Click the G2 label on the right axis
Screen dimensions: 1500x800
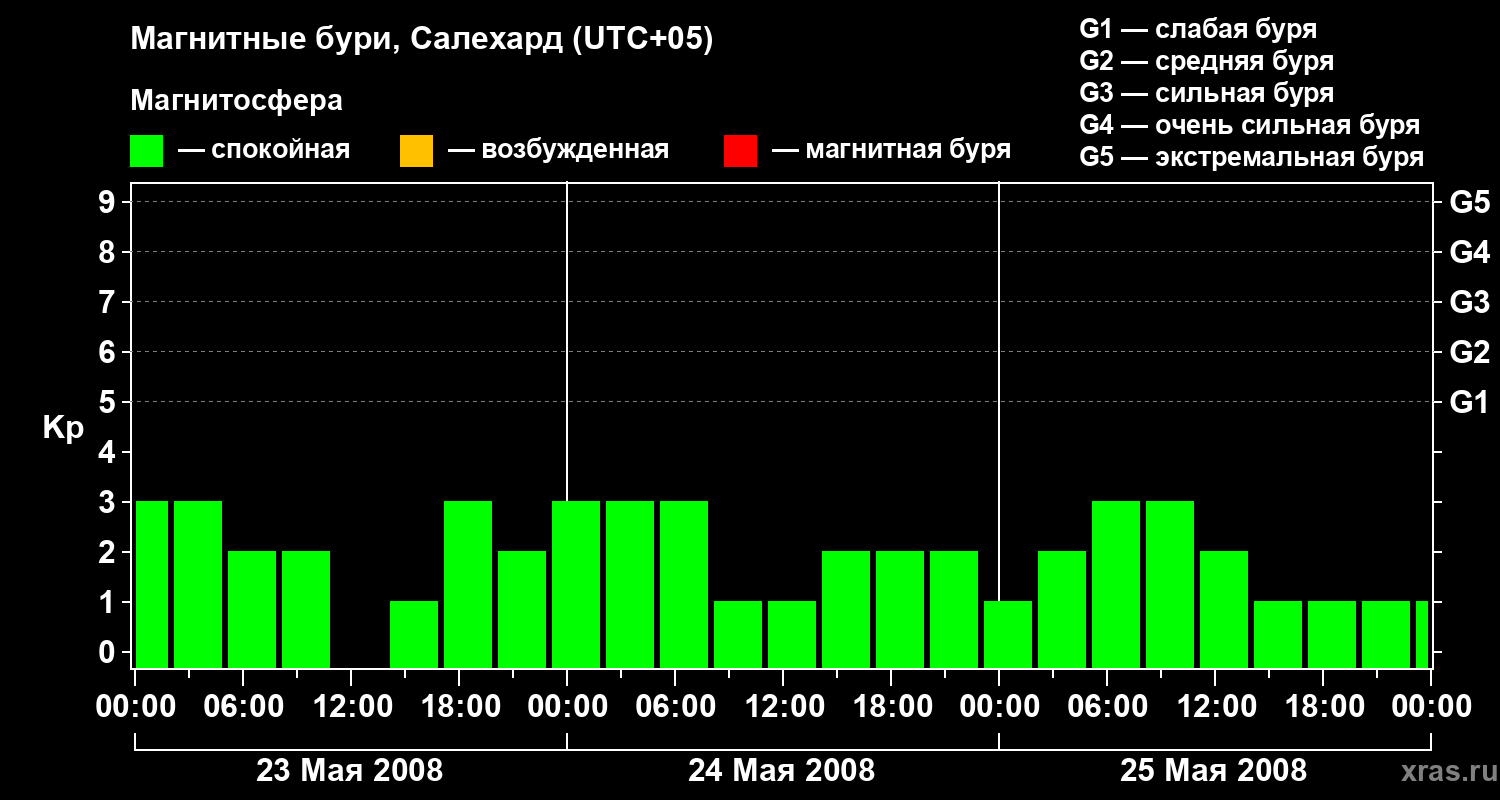[1470, 353]
